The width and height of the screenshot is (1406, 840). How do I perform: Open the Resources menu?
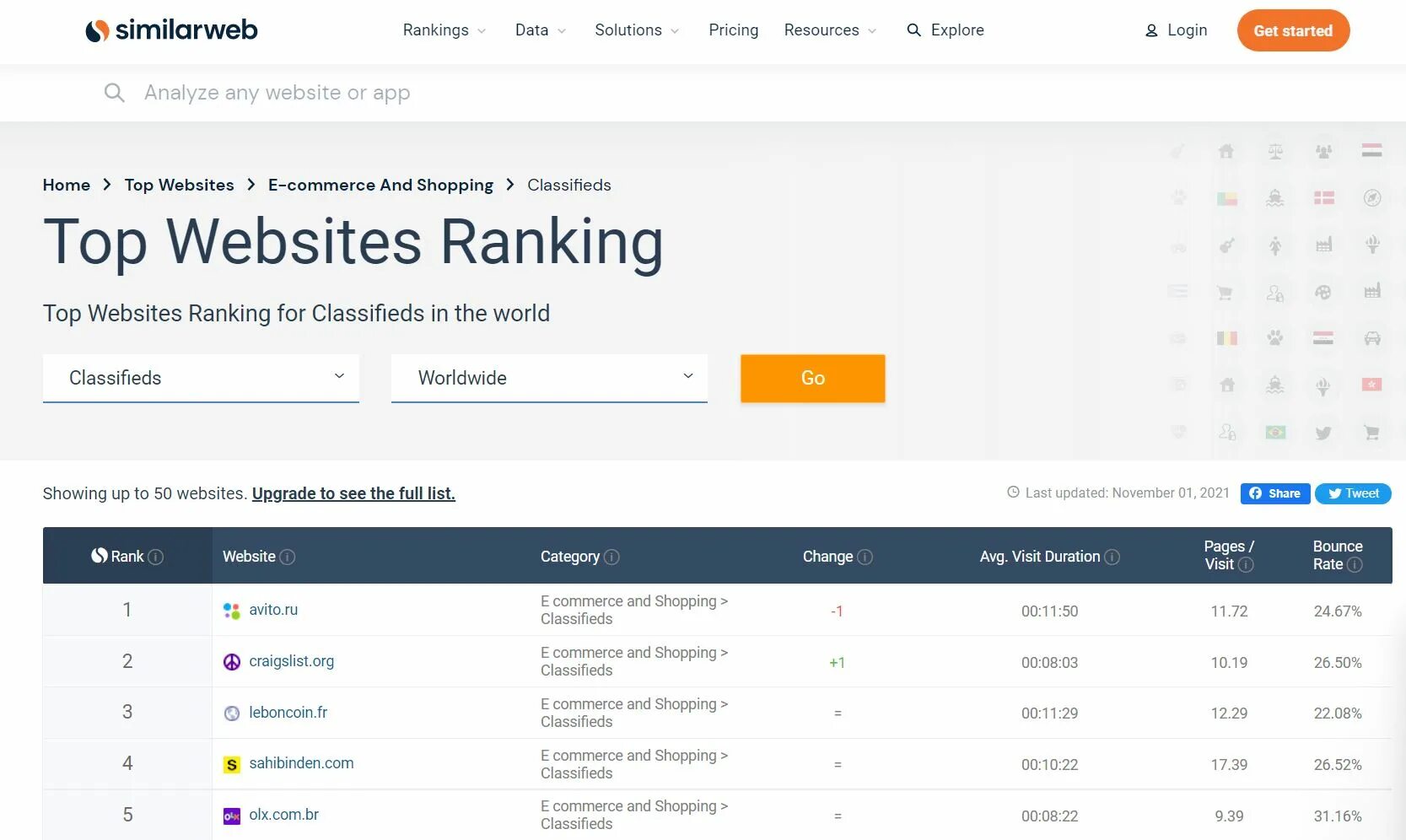pos(831,30)
